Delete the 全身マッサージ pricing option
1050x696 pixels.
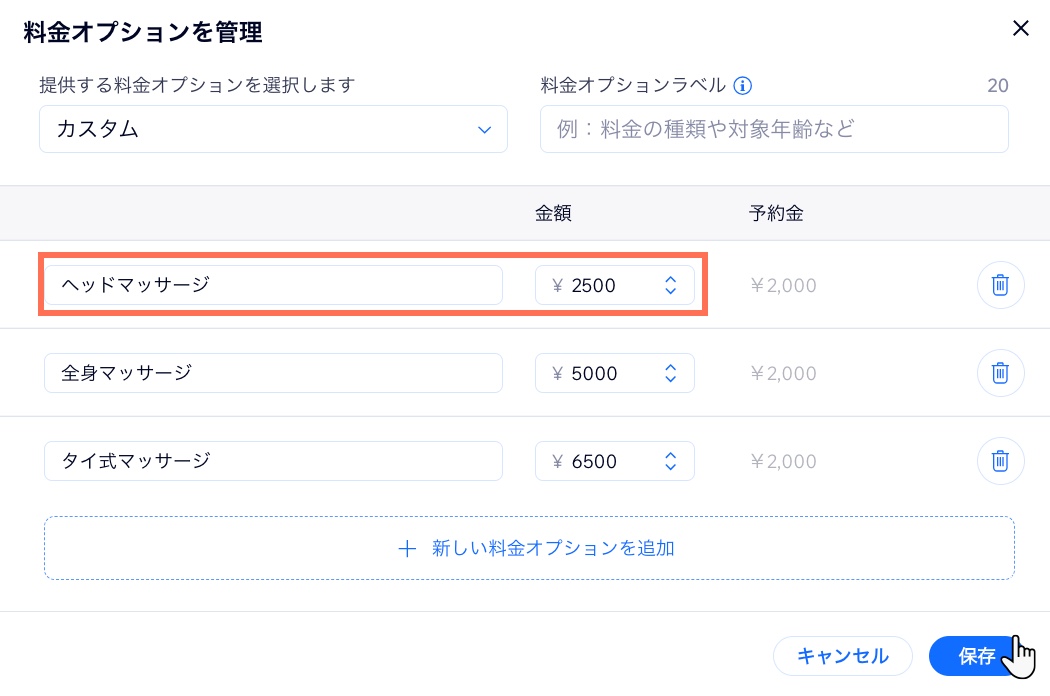point(1000,373)
